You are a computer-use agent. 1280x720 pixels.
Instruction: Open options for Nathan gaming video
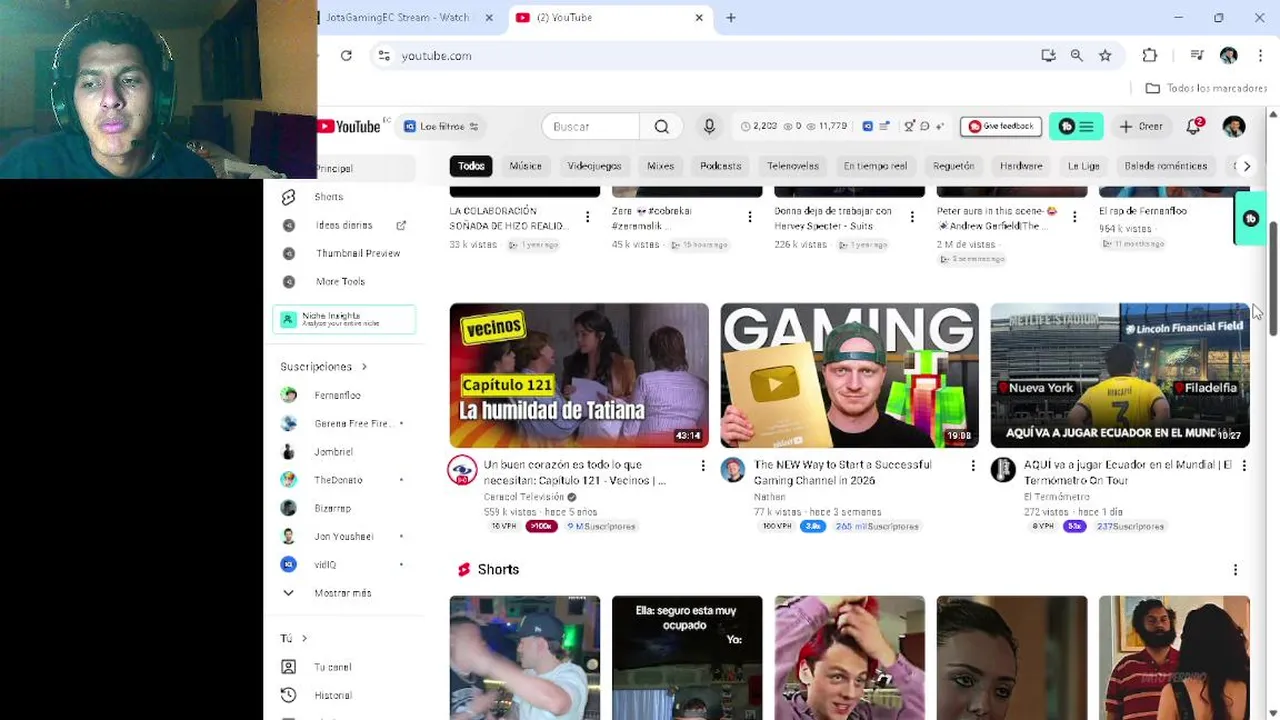(973, 466)
